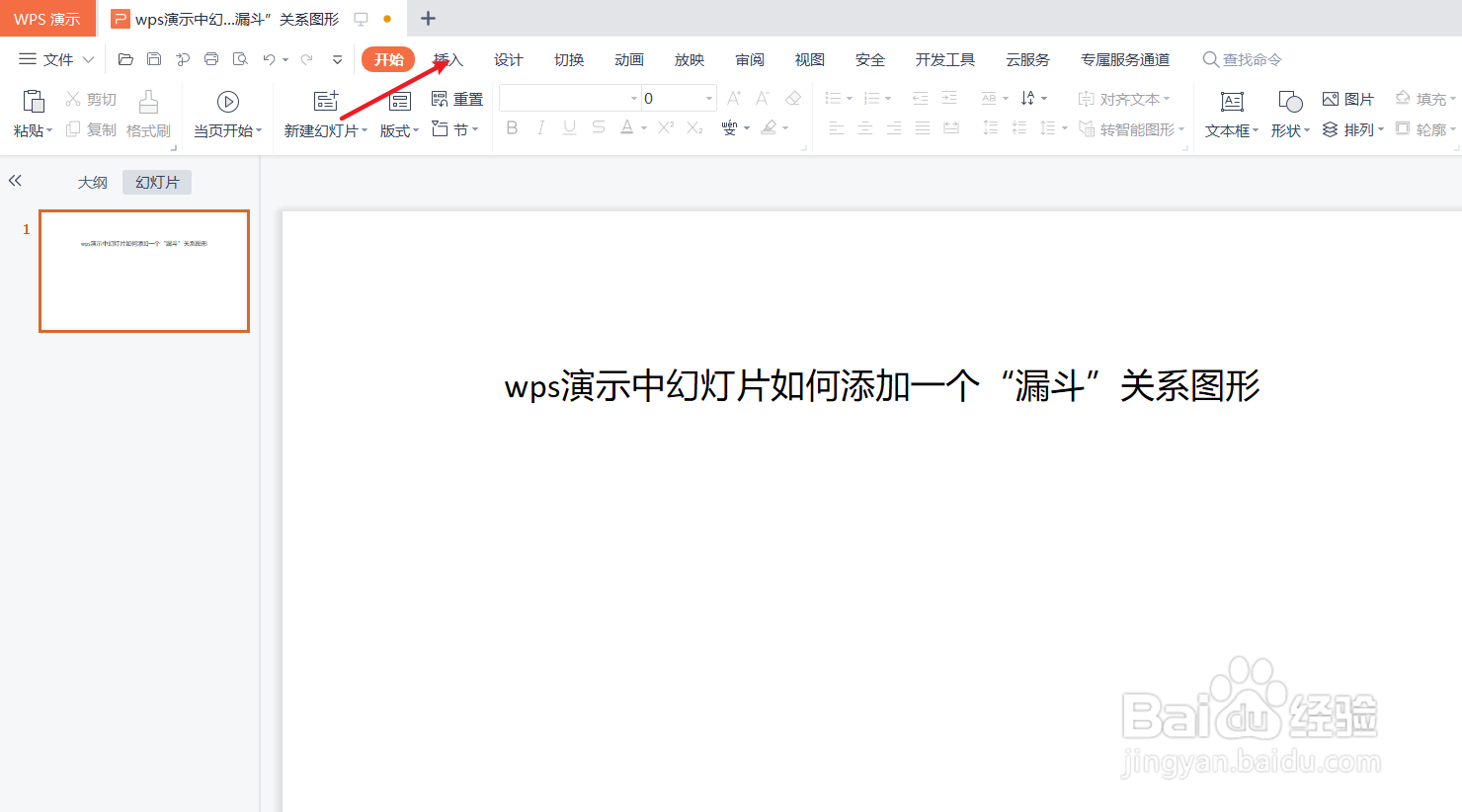Expand the quick access toolbar customize arrow
This screenshot has width=1462, height=812.
click(337, 59)
